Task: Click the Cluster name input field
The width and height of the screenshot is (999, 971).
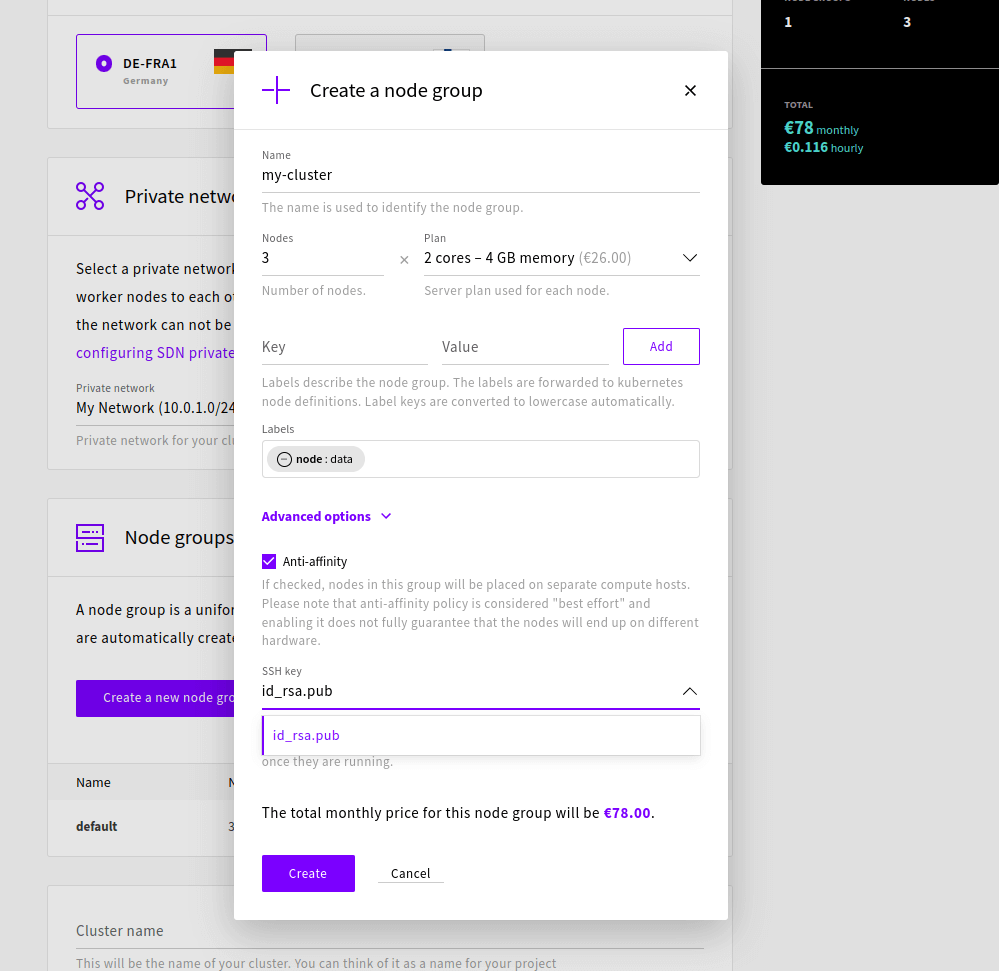Action: [x=389, y=931]
